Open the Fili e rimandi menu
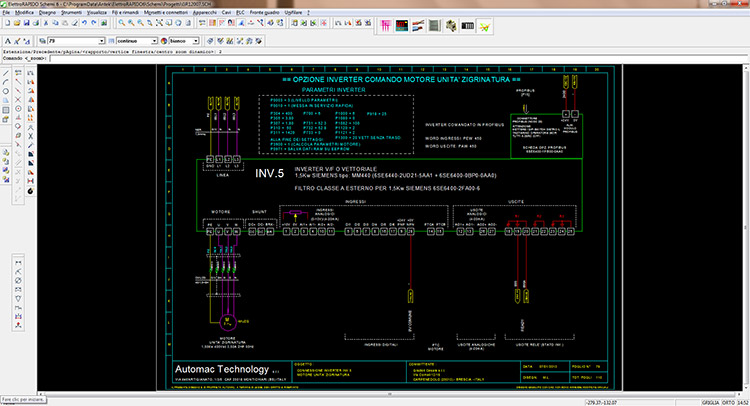Screen dimensions: 750x406 [x=125, y=12]
